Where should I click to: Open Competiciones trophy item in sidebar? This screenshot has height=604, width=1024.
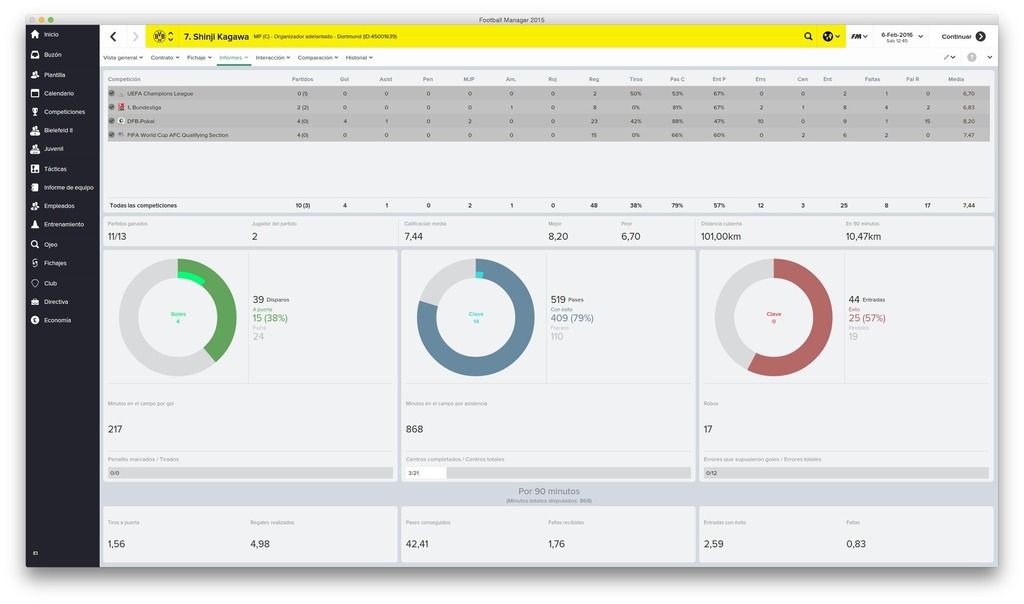click(x=57, y=112)
